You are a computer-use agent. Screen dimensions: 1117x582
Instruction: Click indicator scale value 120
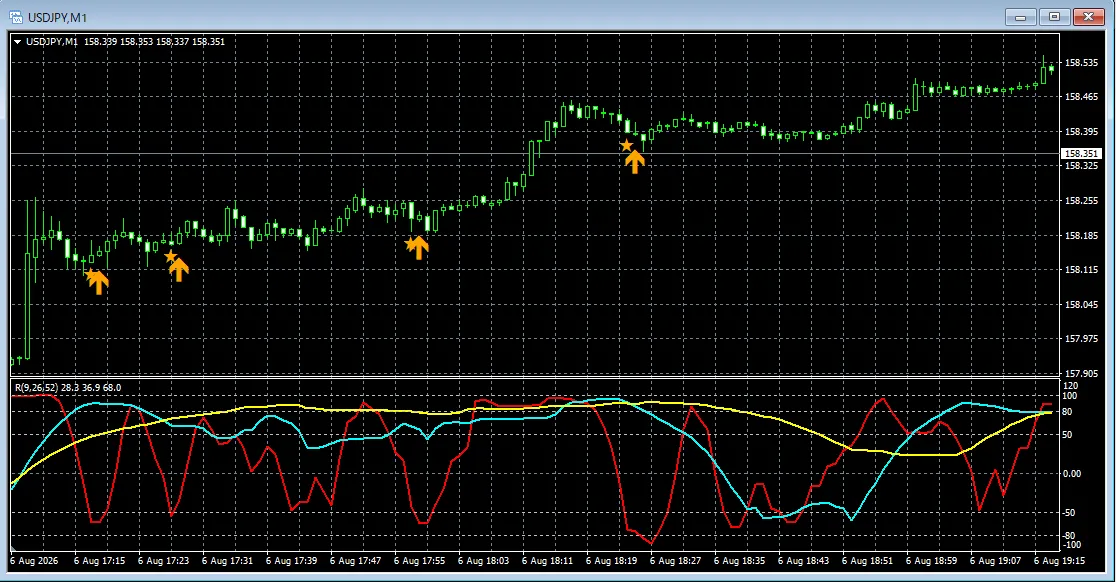tap(1071, 385)
